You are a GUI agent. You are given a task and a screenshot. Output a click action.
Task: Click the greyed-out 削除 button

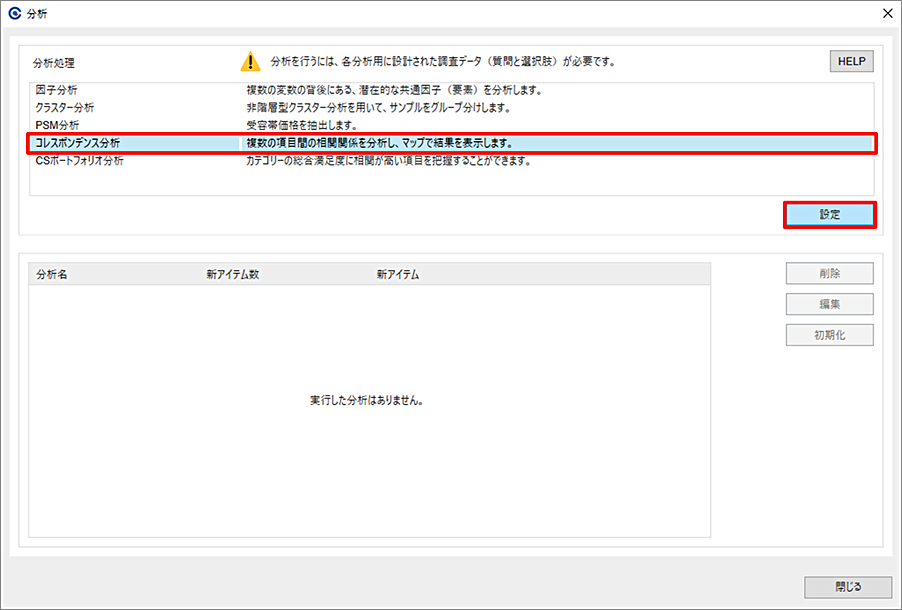click(830, 273)
